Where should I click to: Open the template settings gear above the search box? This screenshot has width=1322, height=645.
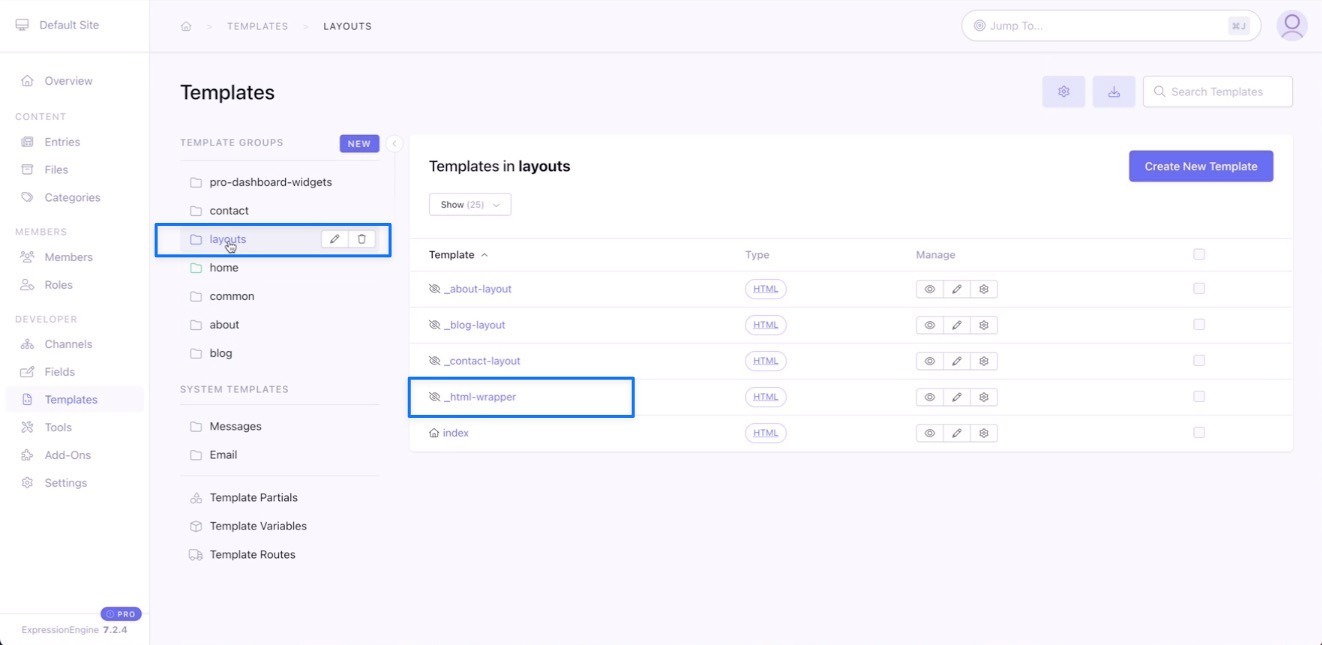[x=1063, y=91]
